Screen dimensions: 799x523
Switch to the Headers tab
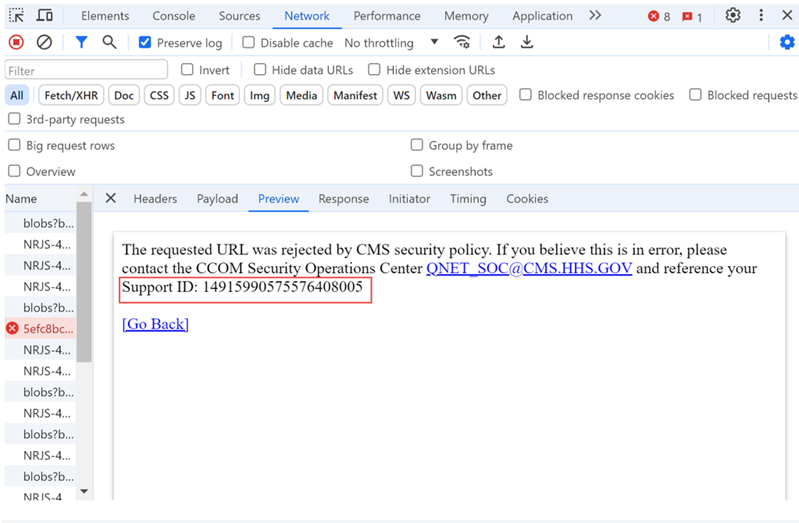coord(155,199)
